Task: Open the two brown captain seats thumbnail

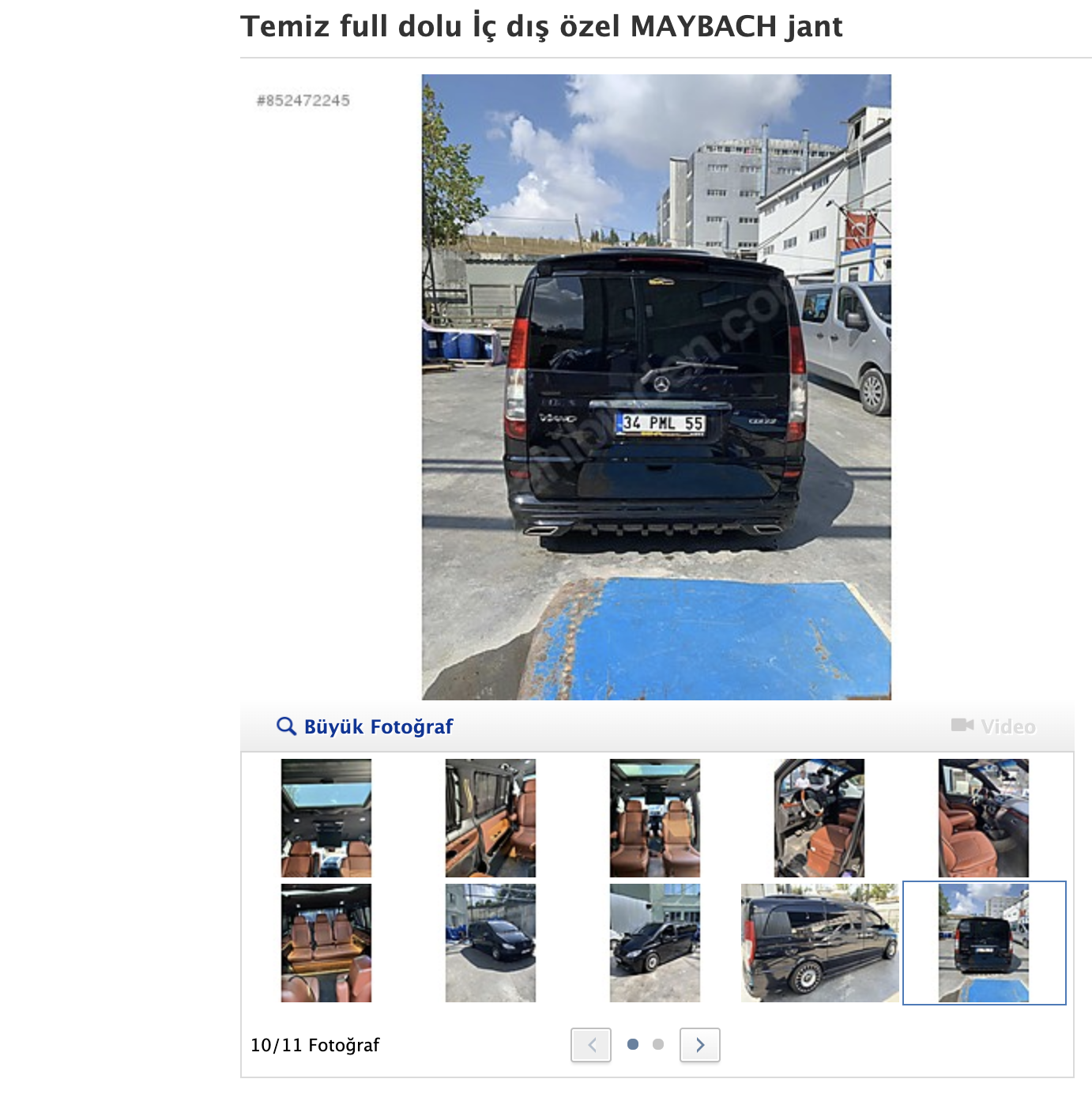Action: [655, 818]
